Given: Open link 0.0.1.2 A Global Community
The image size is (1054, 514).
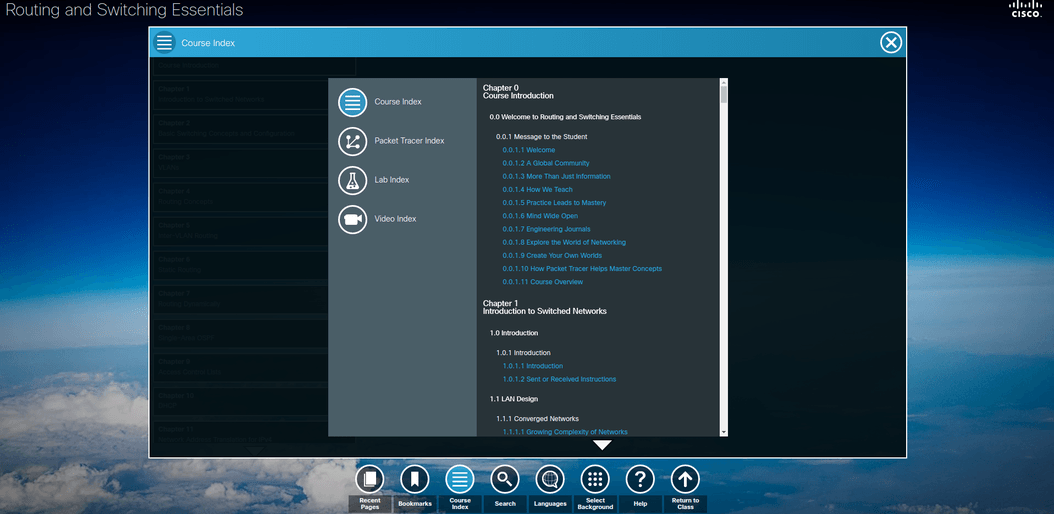Looking at the screenshot, I should coord(546,163).
